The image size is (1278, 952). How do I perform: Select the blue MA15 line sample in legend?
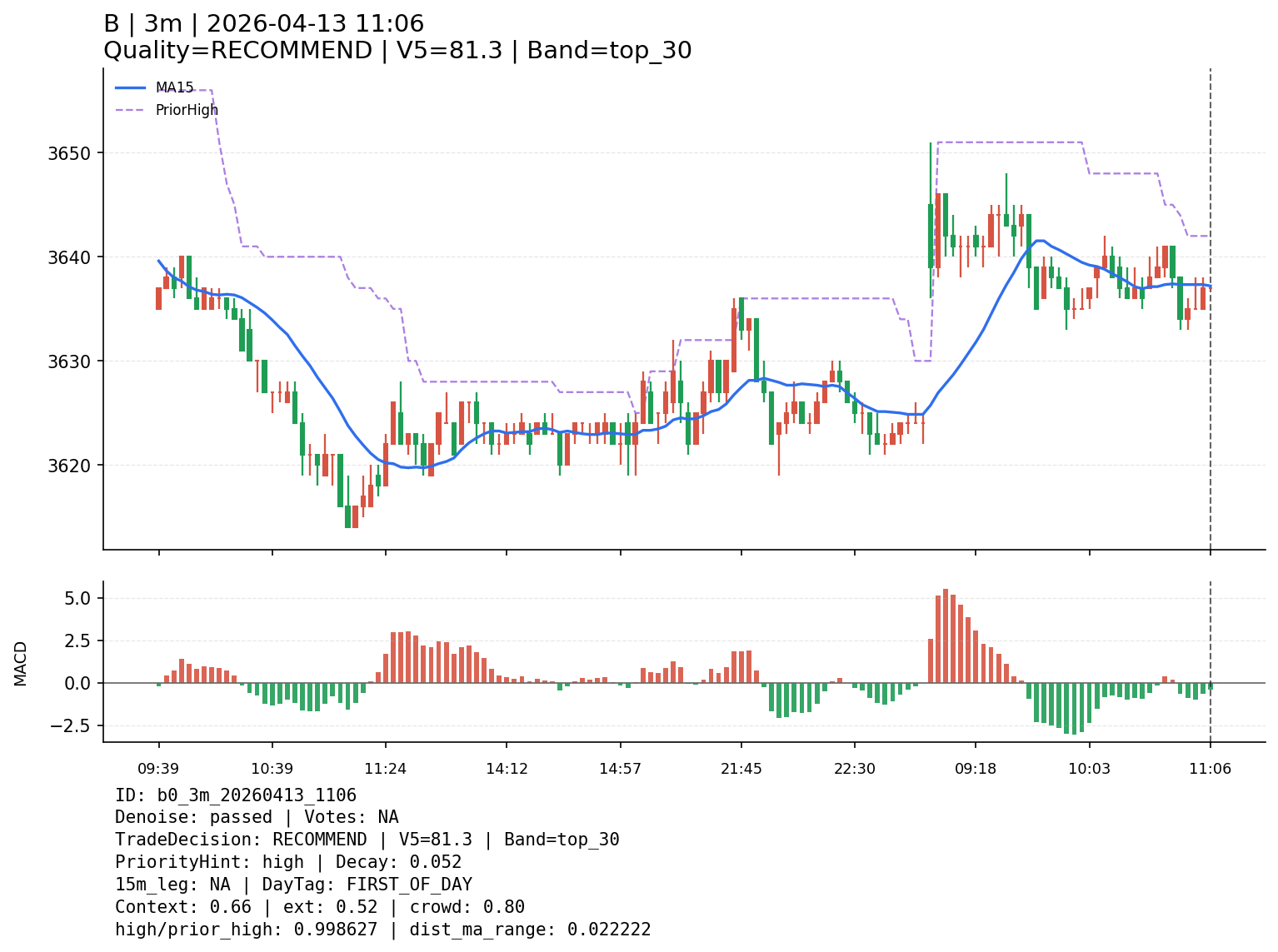(130, 87)
